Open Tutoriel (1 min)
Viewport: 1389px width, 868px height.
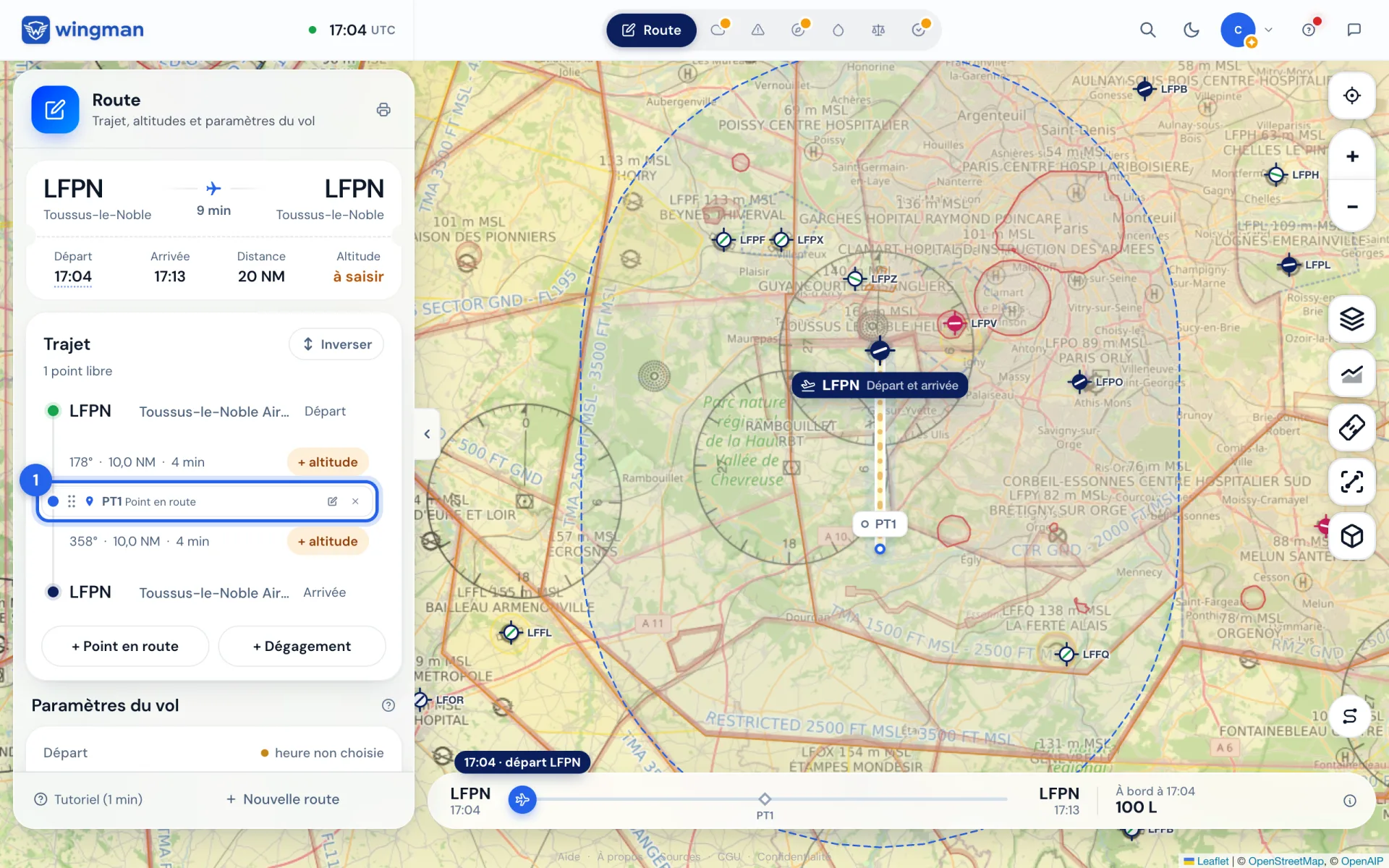(x=88, y=799)
